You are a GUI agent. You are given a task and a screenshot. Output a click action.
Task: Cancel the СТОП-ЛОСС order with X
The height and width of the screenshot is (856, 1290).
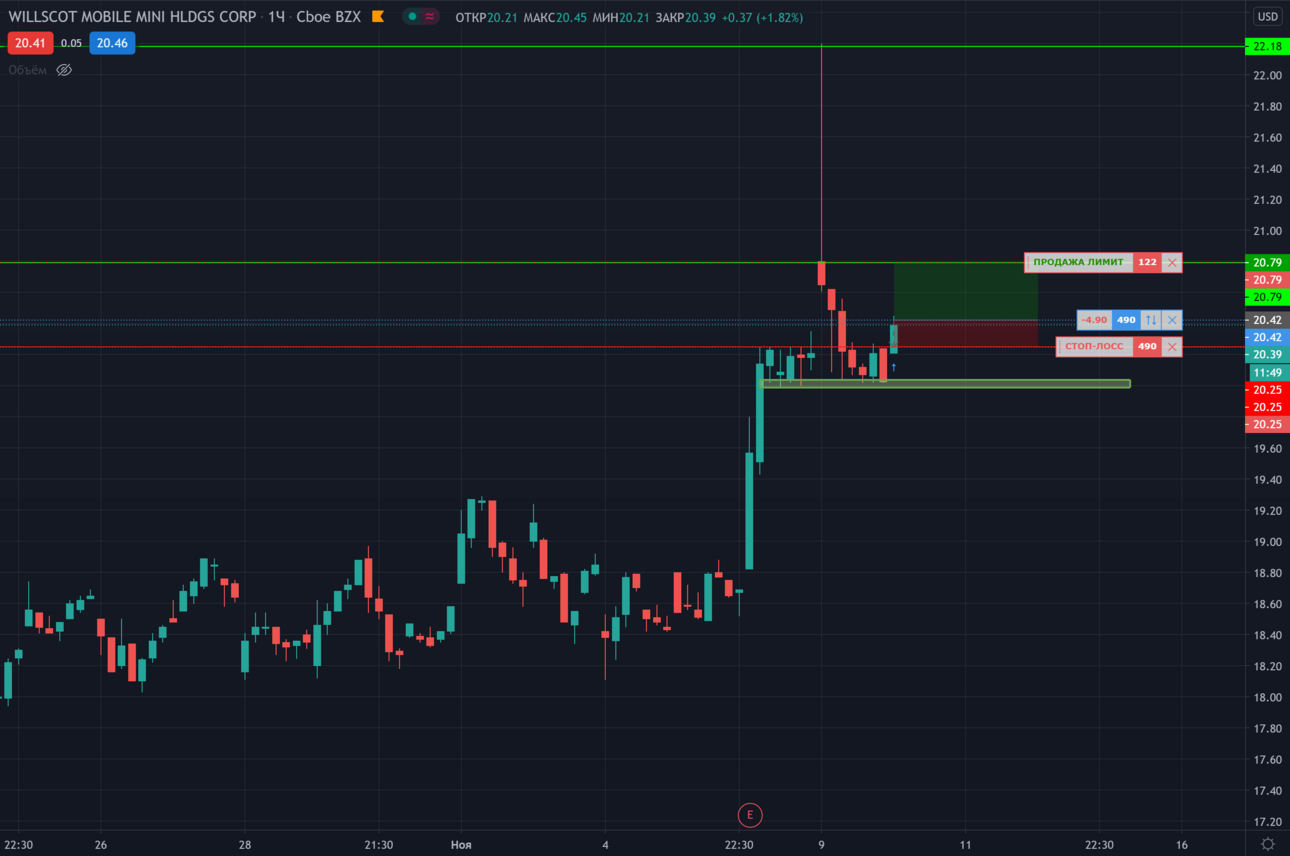1172,347
